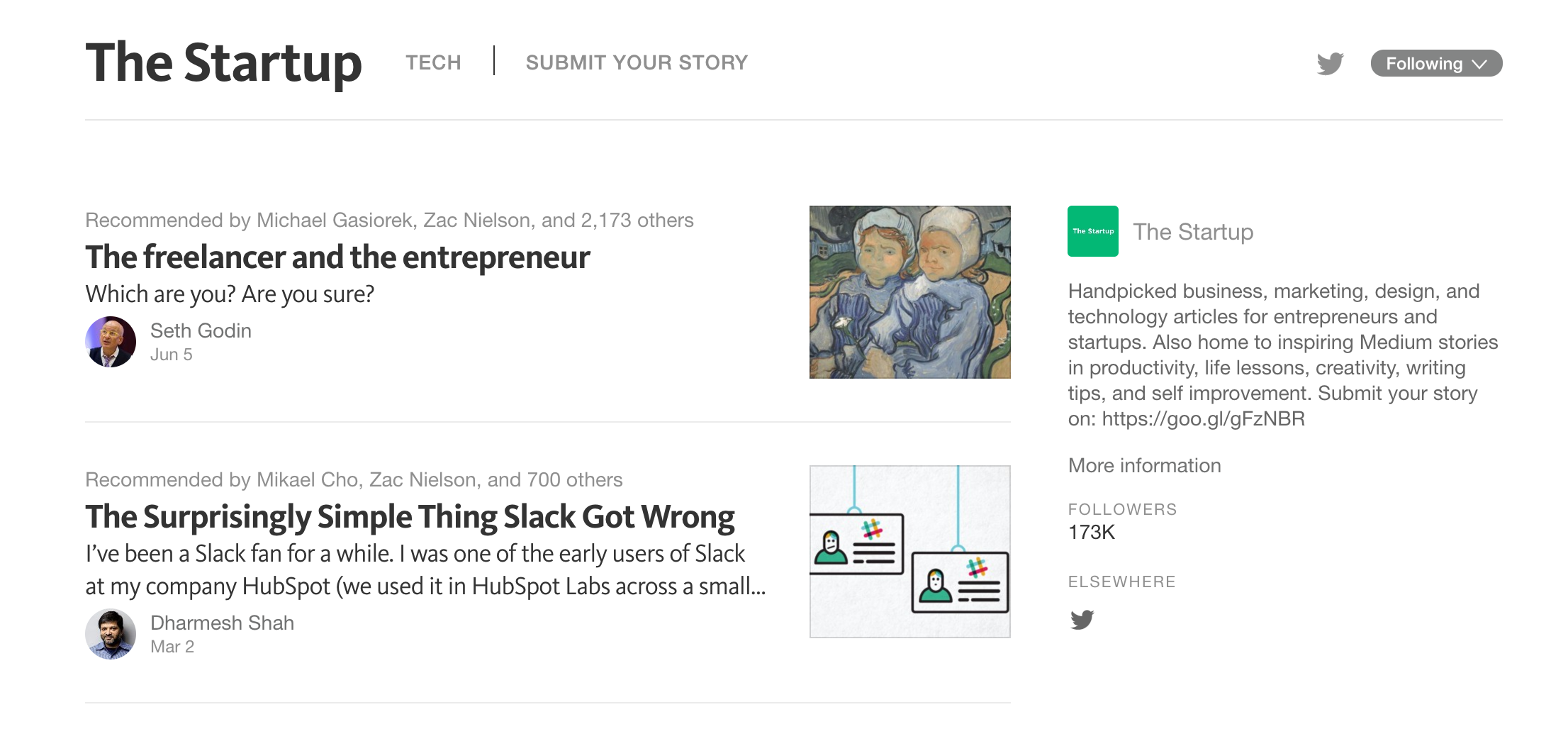Open Seth Godin's author profile name
1568x729 pixels.
pos(201,330)
